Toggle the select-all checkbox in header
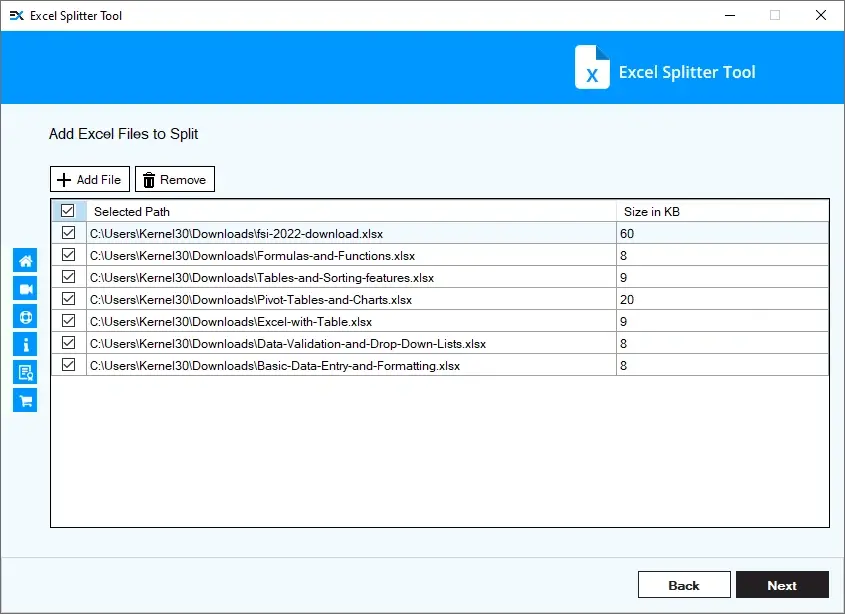This screenshot has height=614, width=845. (x=68, y=211)
